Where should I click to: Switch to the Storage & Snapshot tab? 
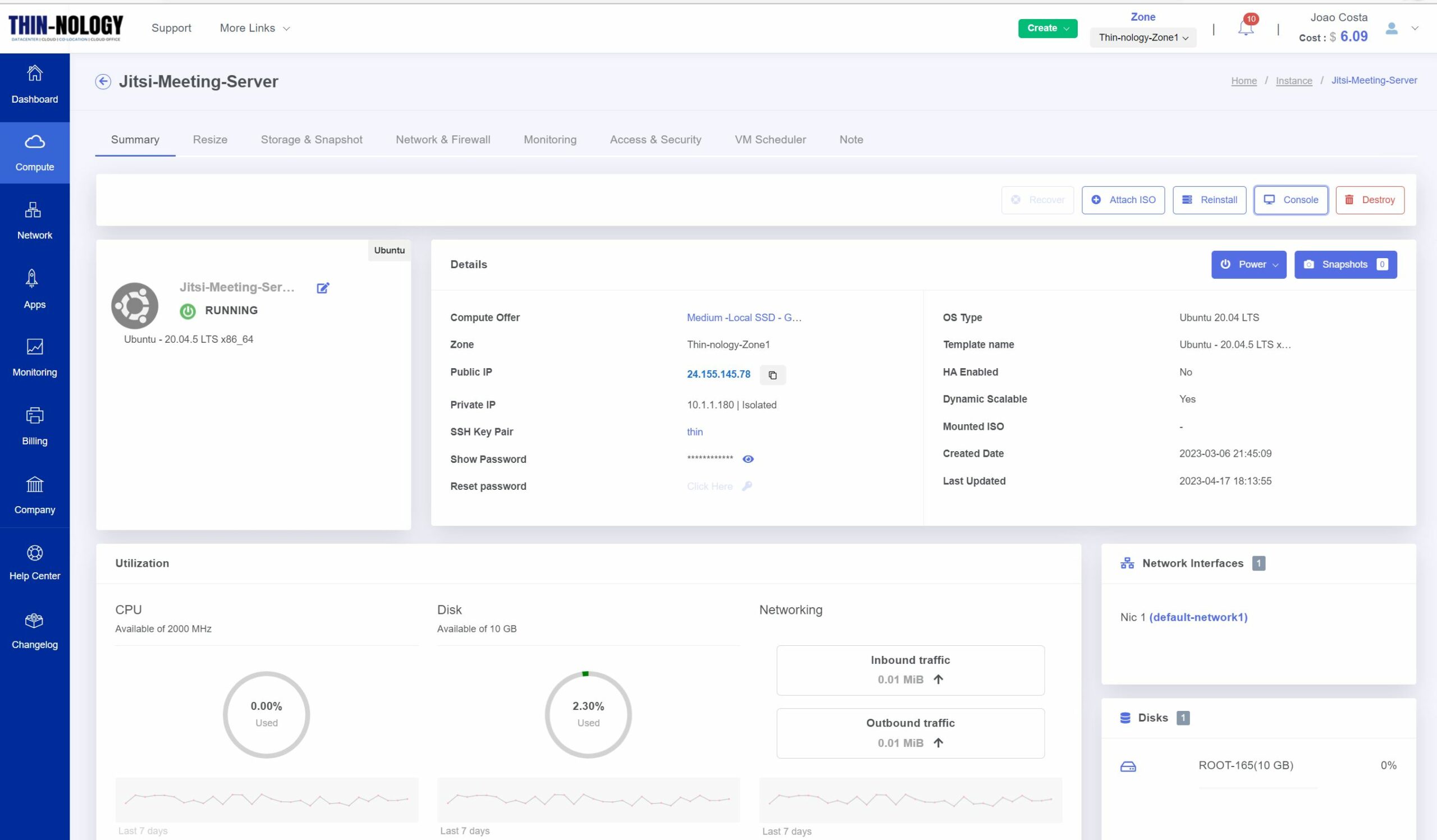[311, 139]
